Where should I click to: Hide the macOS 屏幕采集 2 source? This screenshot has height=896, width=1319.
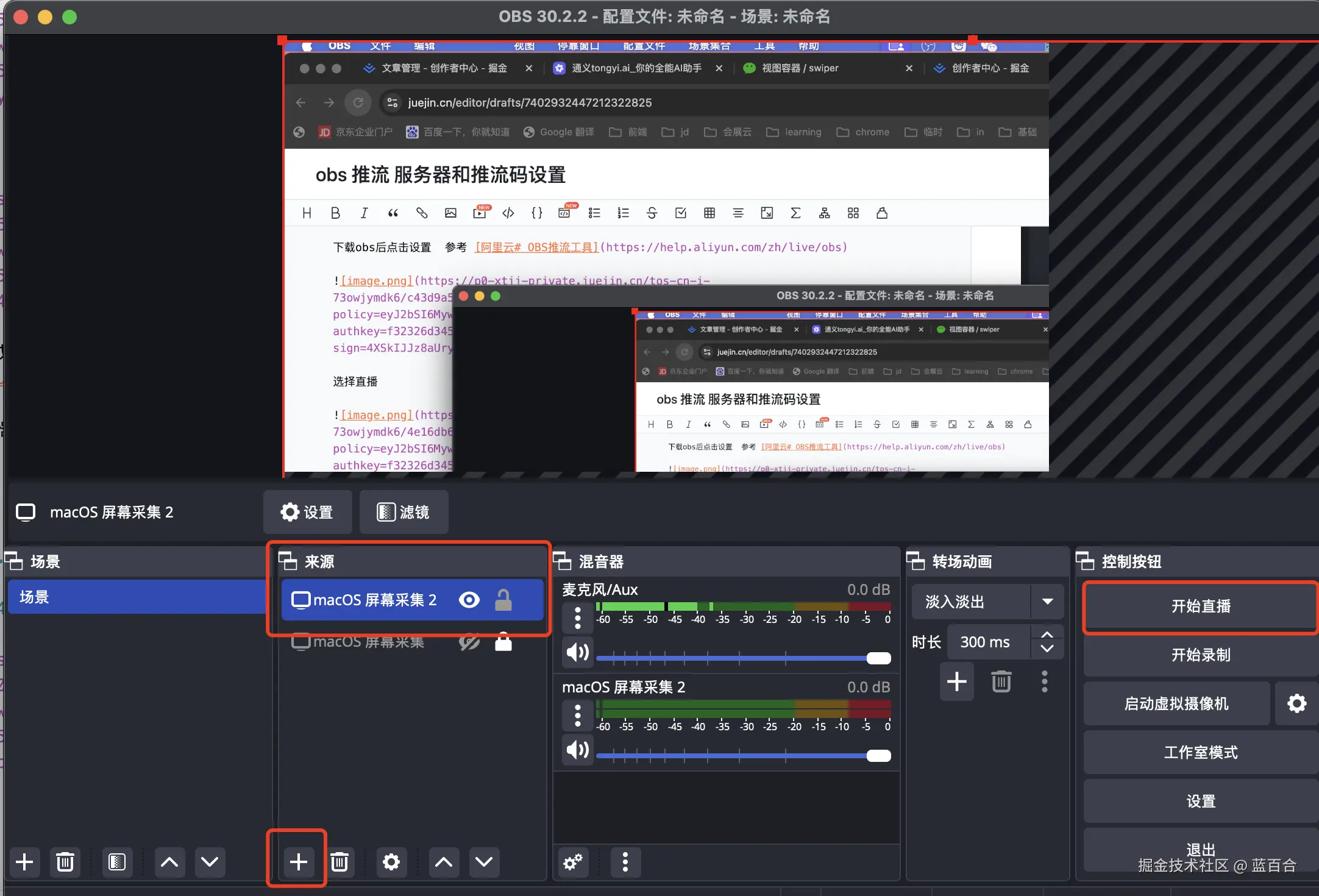pyautogui.click(x=469, y=600)
